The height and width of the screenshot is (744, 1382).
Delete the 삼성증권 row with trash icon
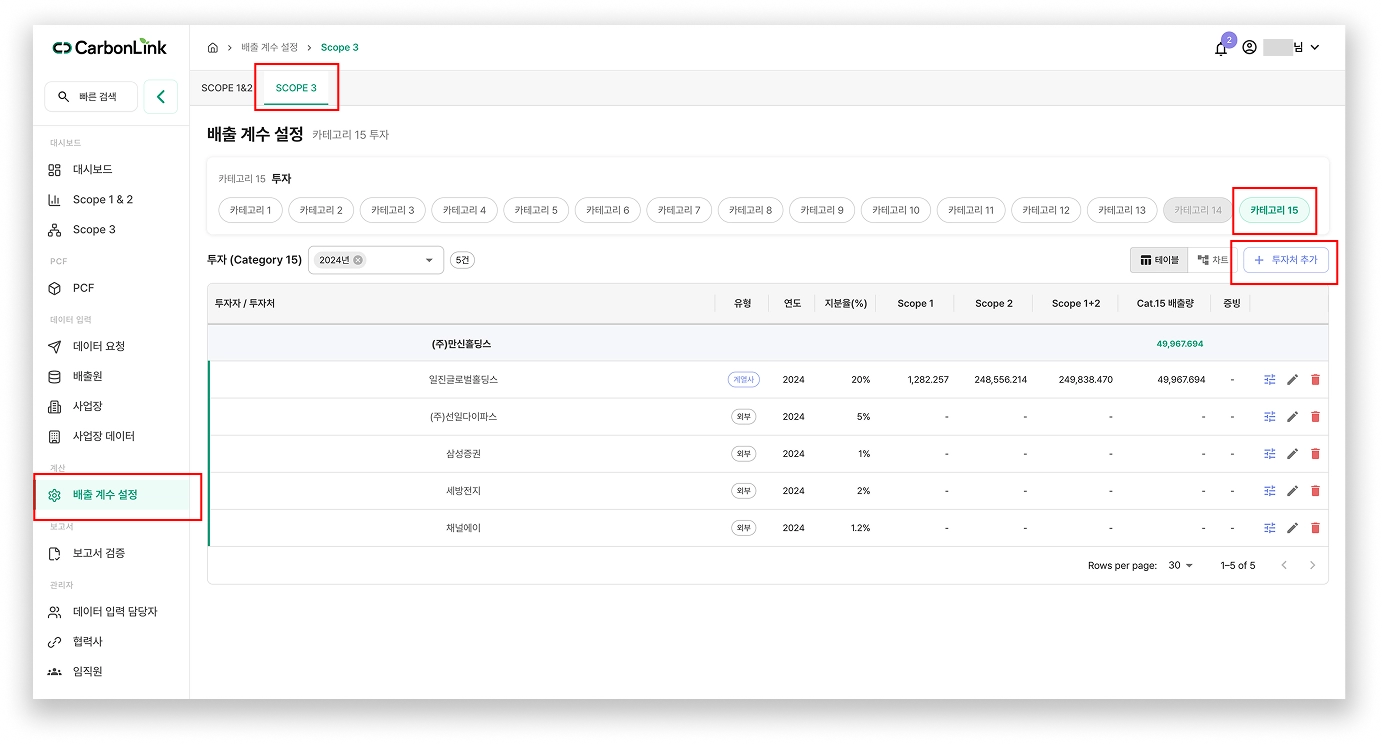[1315, 454]
